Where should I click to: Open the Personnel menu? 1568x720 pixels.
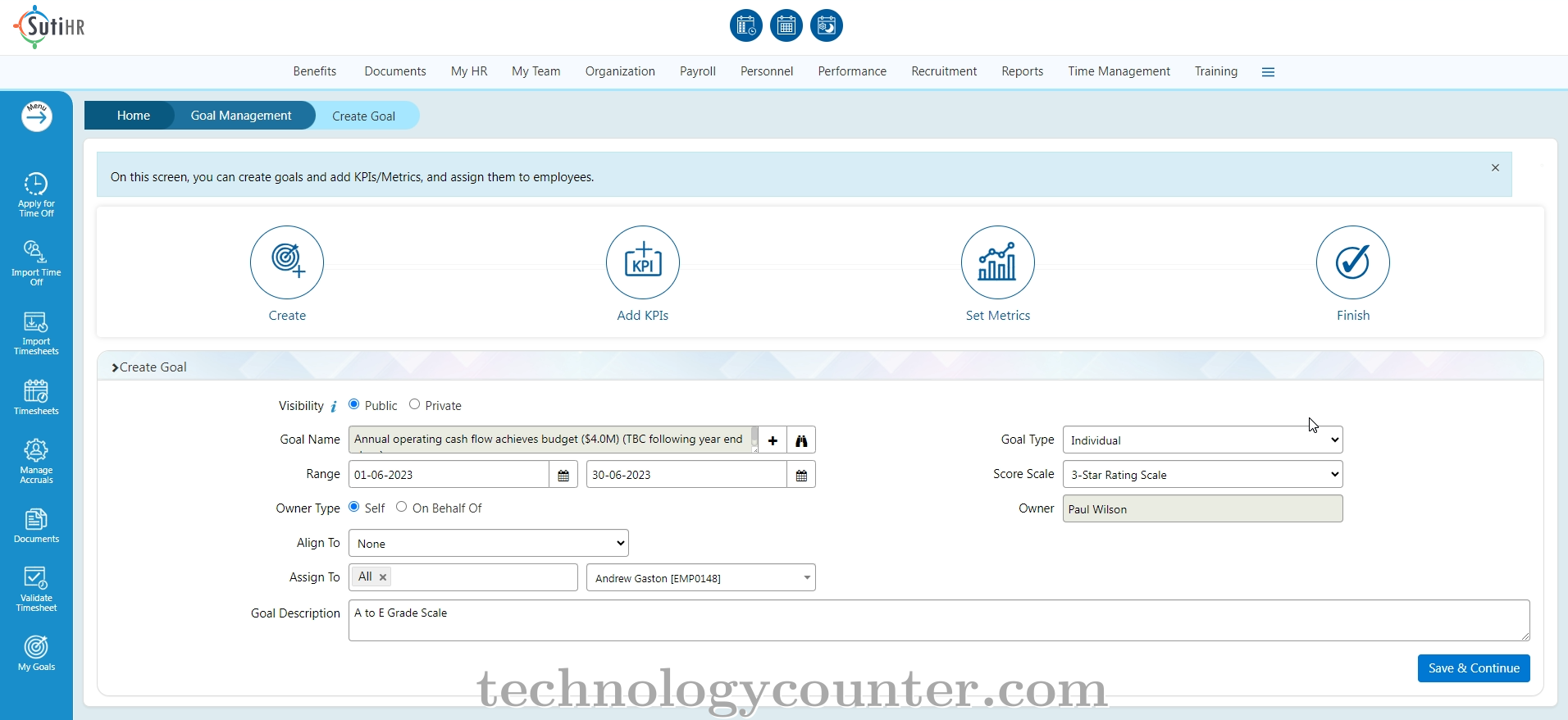tap(767, 71)
